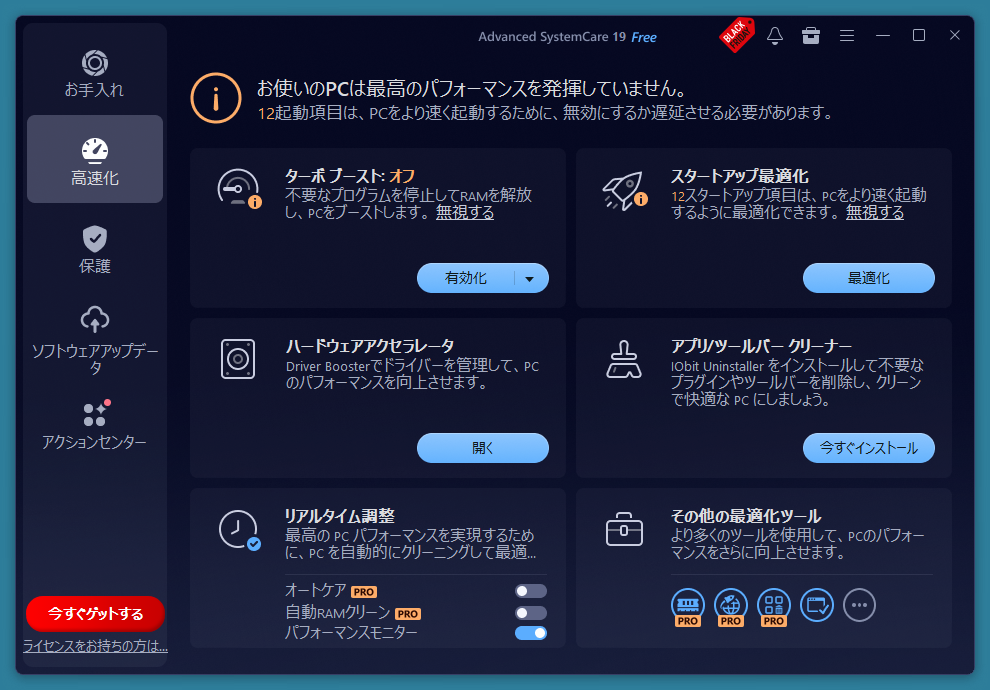990x690 pixels.
Task: Switch to the お手入れ tab
Action: (95, 74)
